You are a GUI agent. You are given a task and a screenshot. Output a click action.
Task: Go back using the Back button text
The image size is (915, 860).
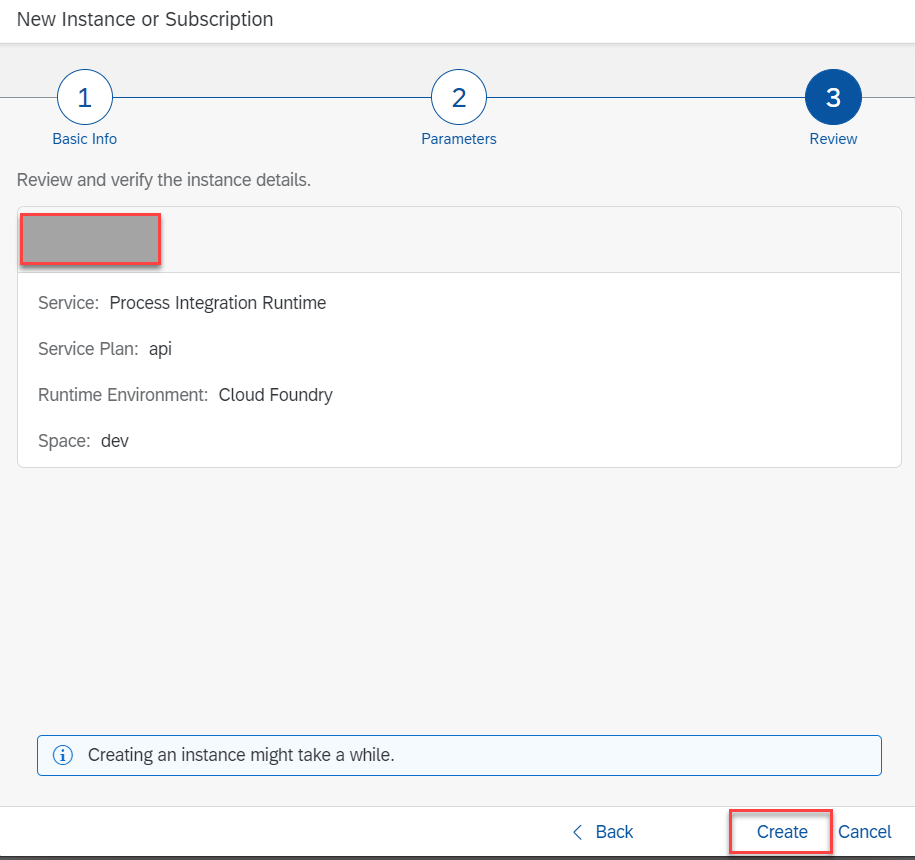[x=614, y=832]
